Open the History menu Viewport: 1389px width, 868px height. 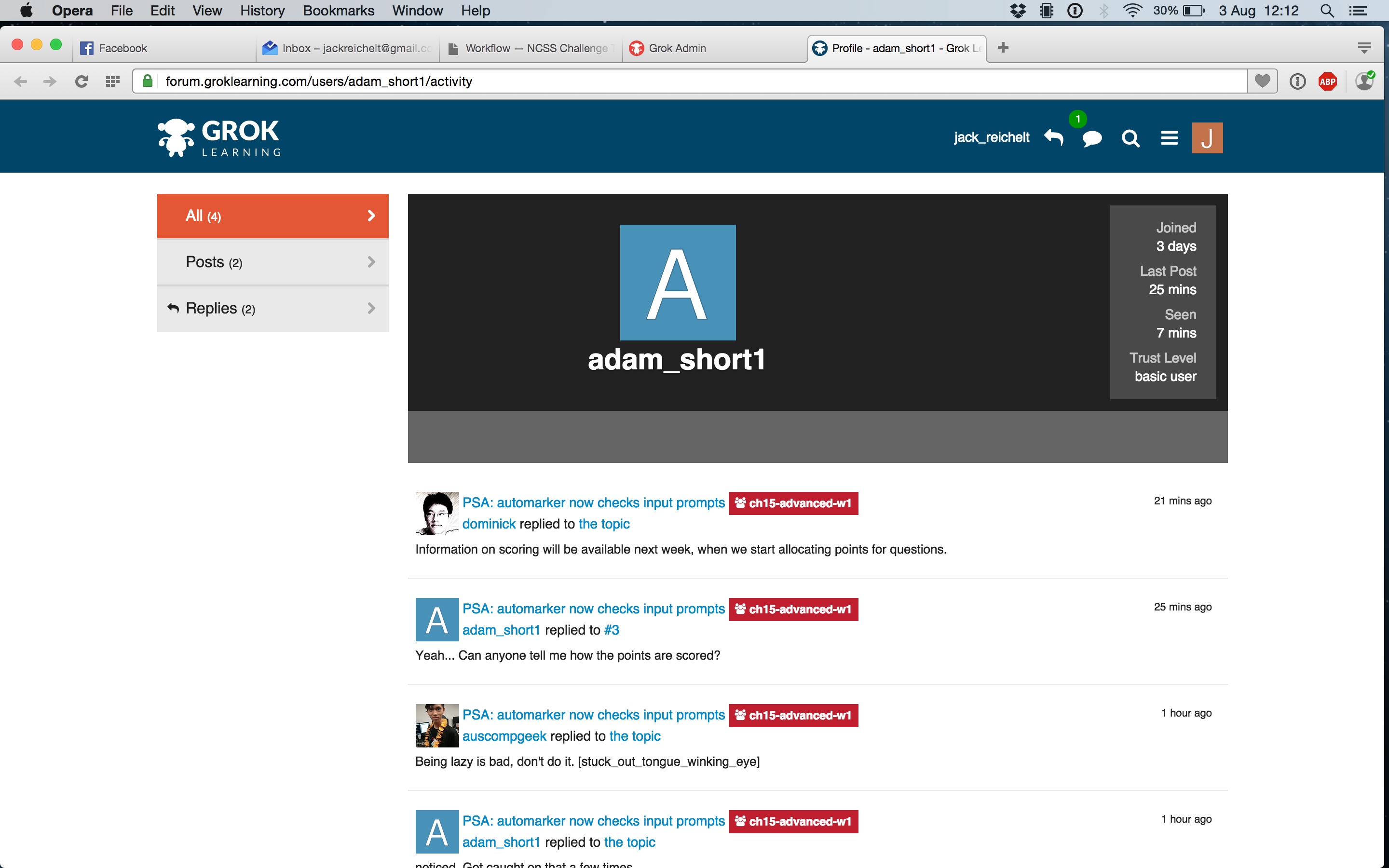tap(262, 11)
